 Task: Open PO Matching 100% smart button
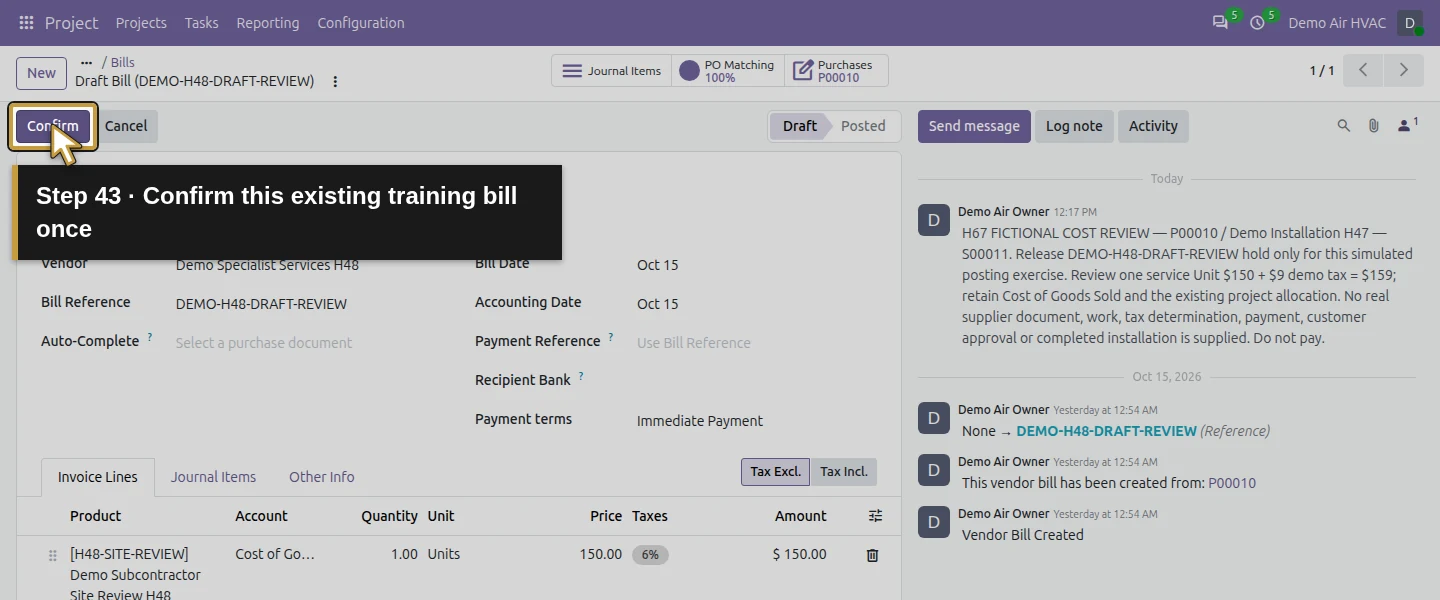coord(728,71)
